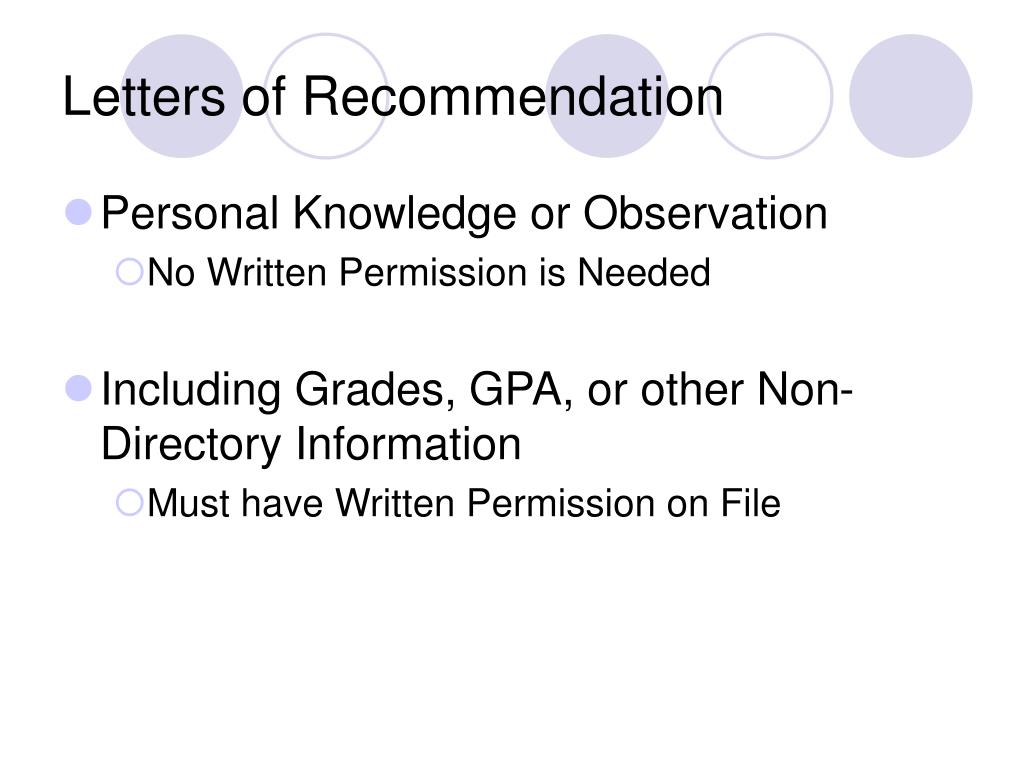Click the filled circle behind the title's ending letters
Screen dimensions: 1024x768
point(607,96)
